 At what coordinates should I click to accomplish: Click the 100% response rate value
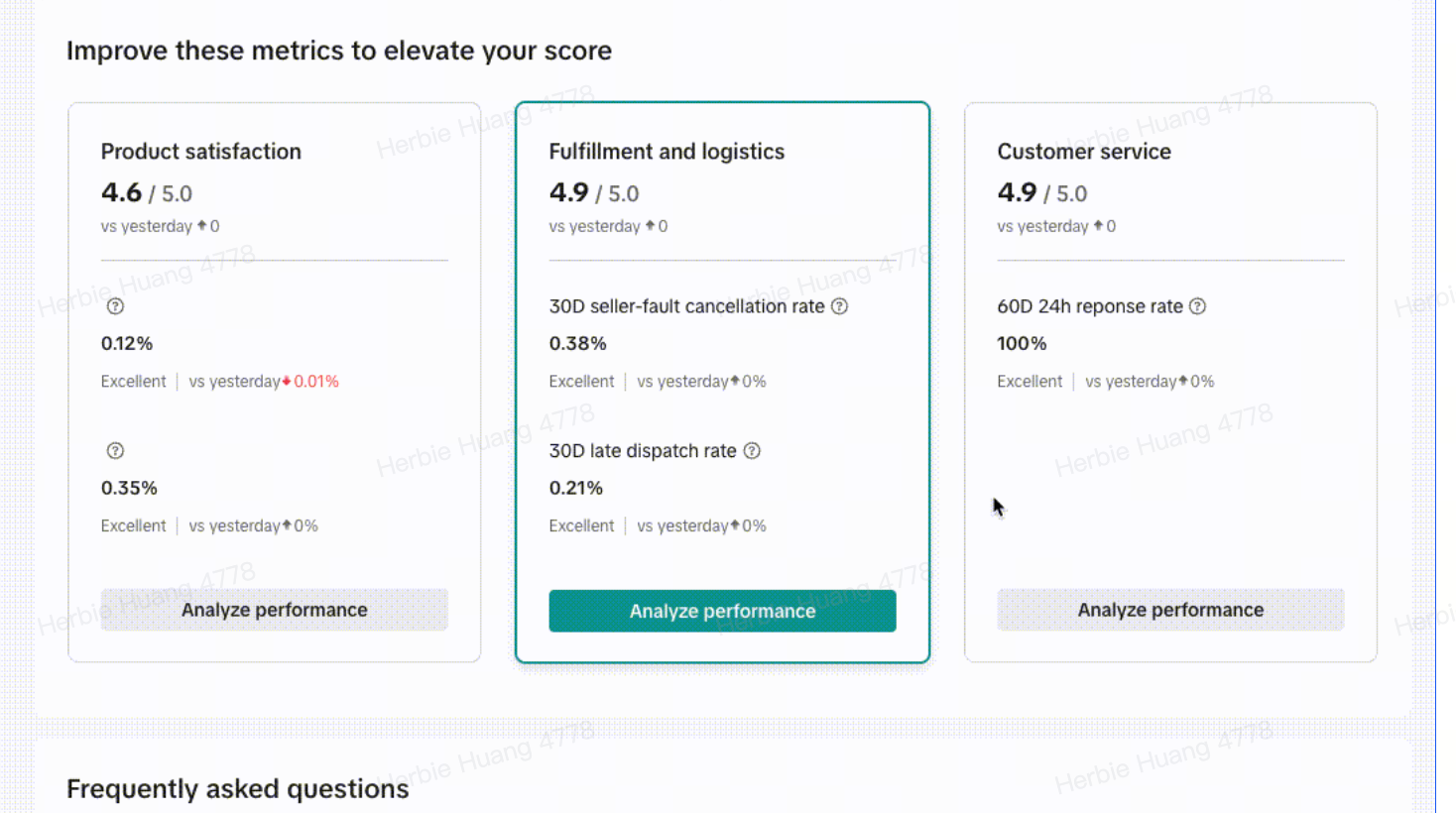(1022, 344)
